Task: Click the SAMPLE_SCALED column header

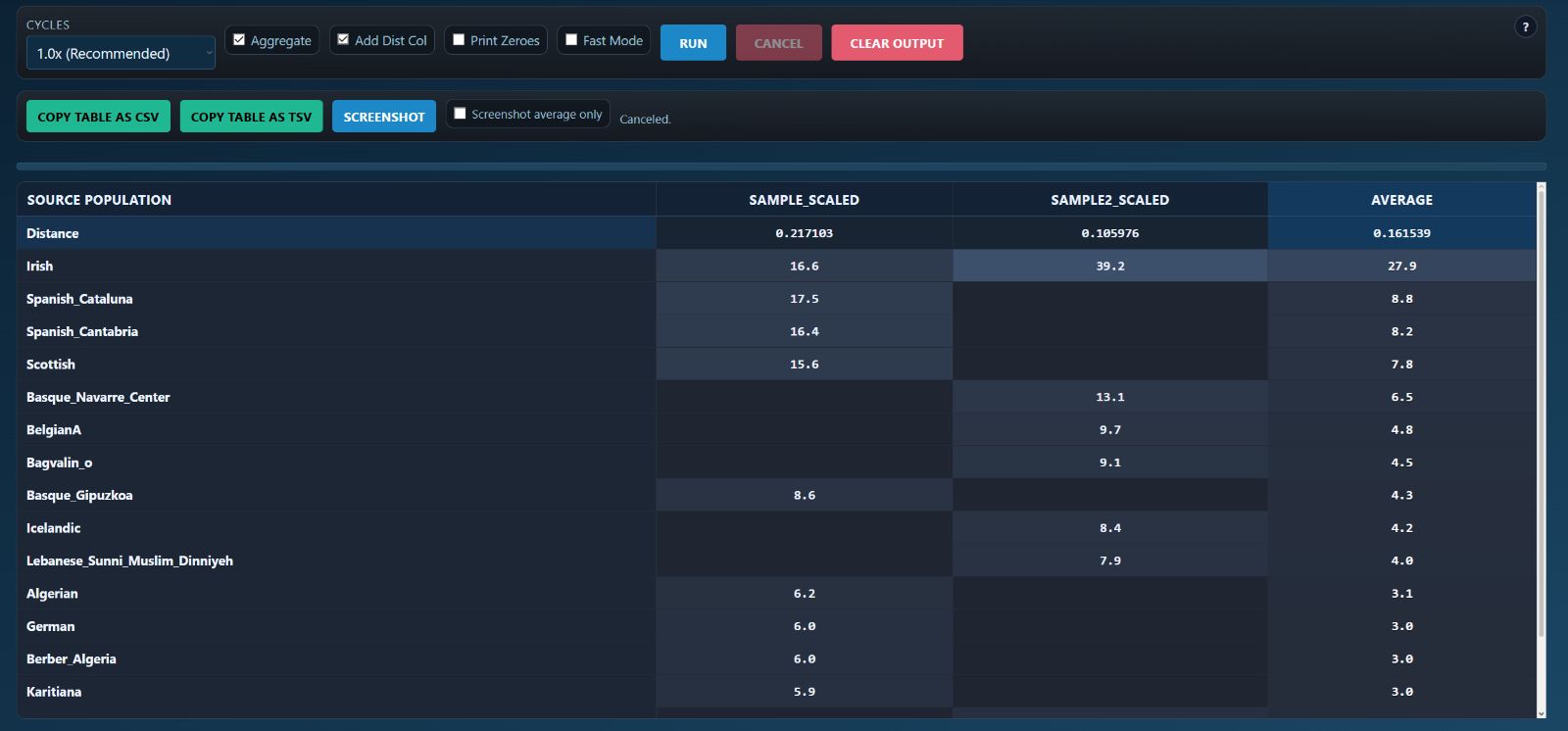Action: pos(804,200)
